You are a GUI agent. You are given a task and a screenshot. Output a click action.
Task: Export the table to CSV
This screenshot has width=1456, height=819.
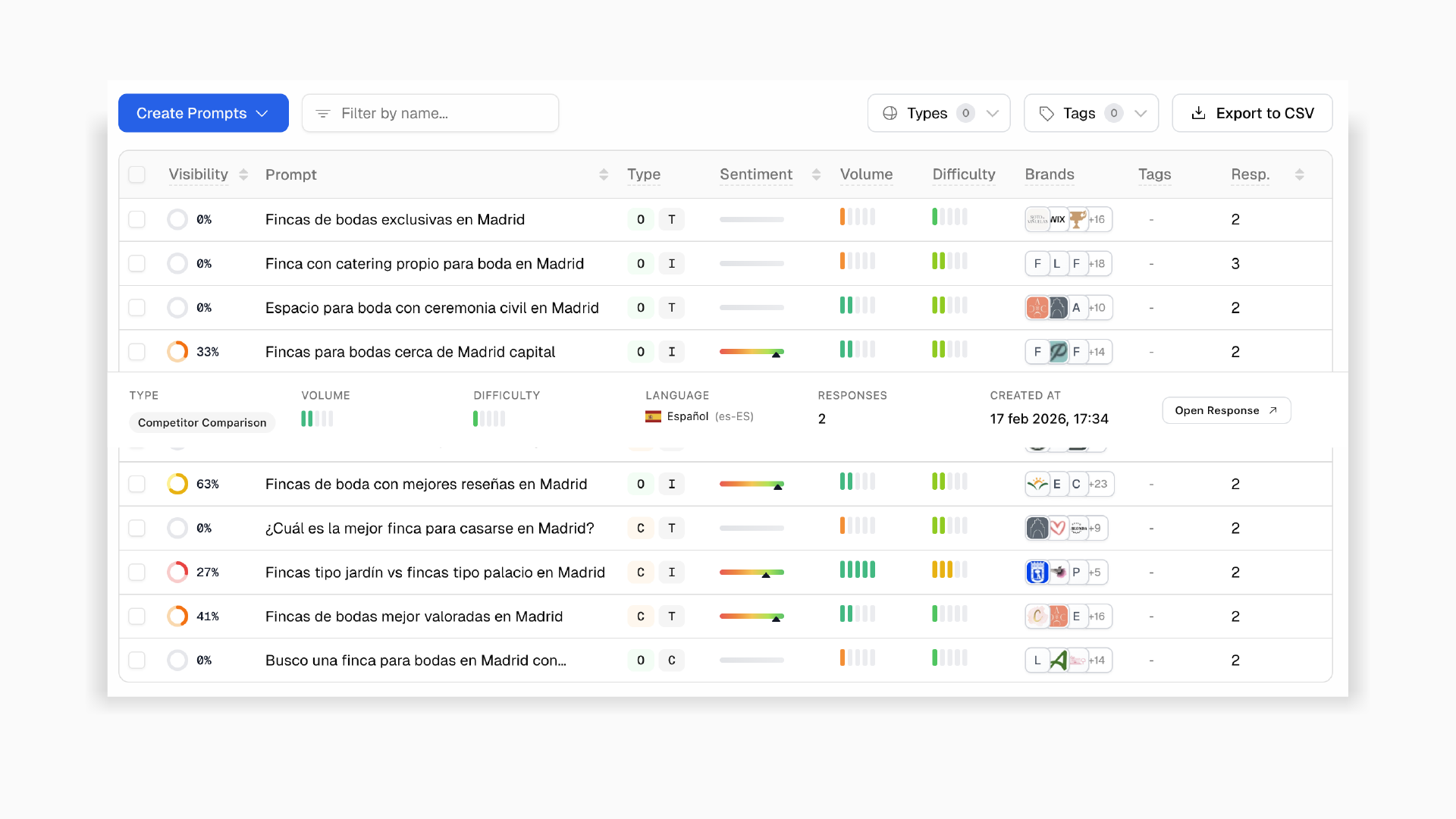click(1252, 113)
